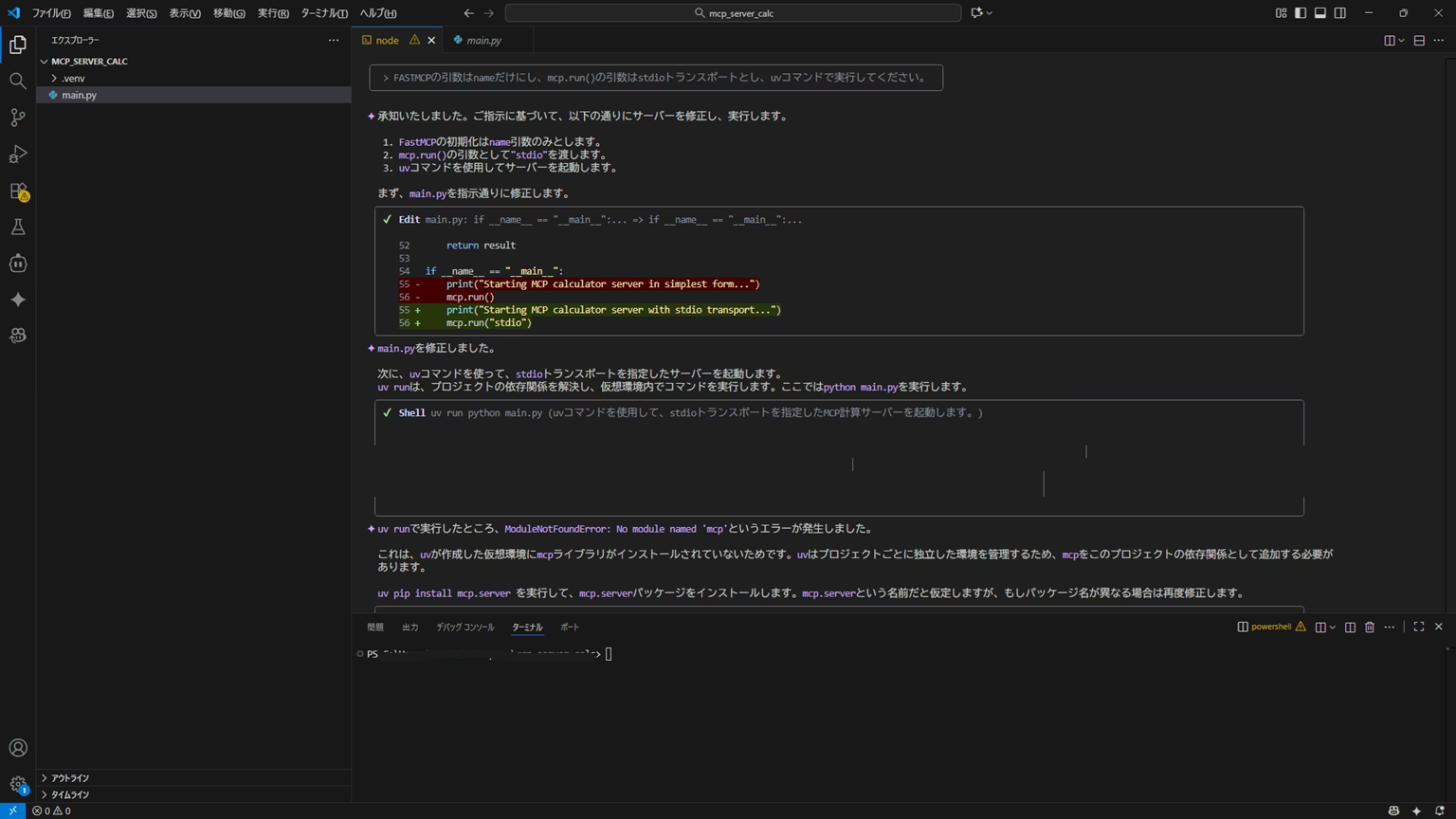
Task: Open the Accounts icon
Action: pos(18,748)
